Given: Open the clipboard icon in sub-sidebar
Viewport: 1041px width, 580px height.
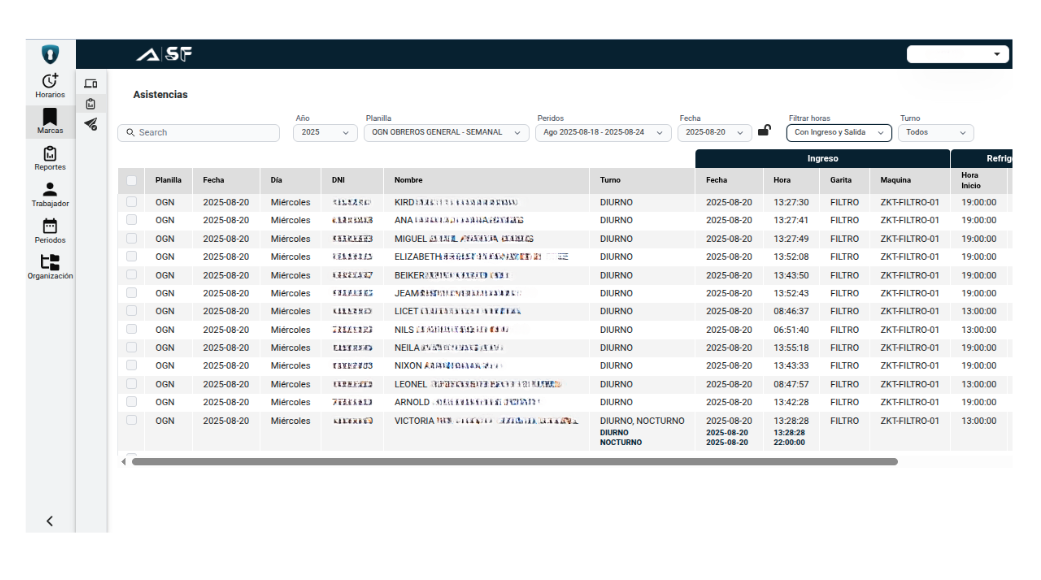Looking at the screenshot, I should (x=91, y=104).
